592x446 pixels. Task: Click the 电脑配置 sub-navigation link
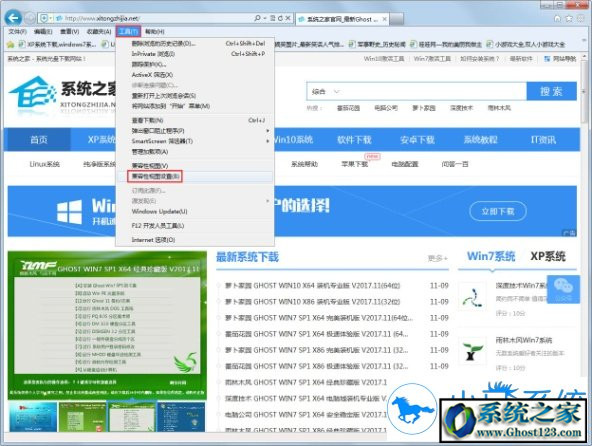point(405,164)
